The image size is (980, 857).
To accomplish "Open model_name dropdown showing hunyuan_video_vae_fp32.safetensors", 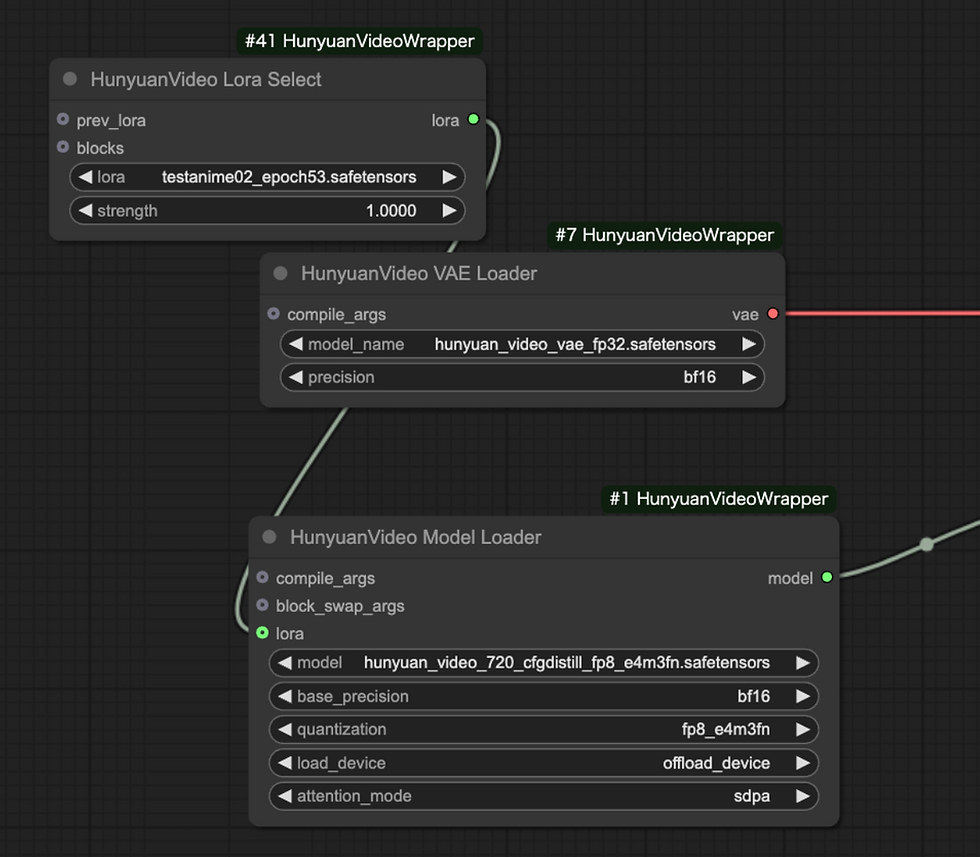I will click(x=522, y=344).
